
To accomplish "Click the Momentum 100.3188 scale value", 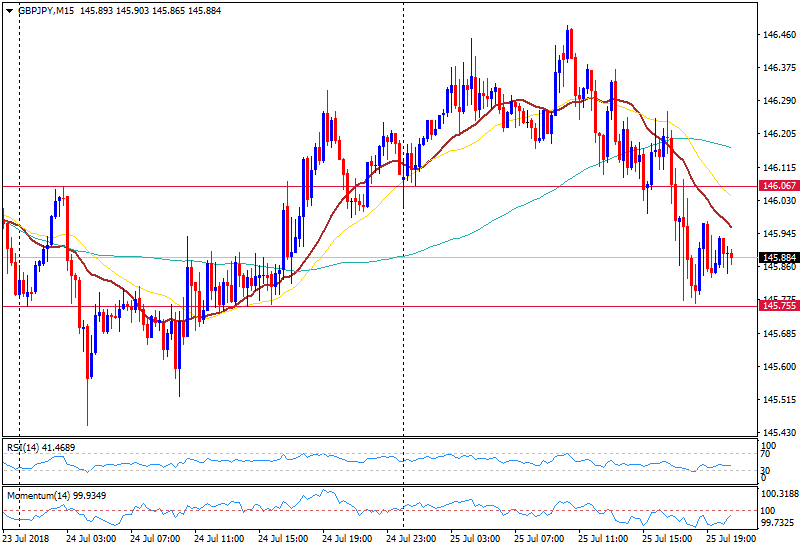I will coord(779,494).
